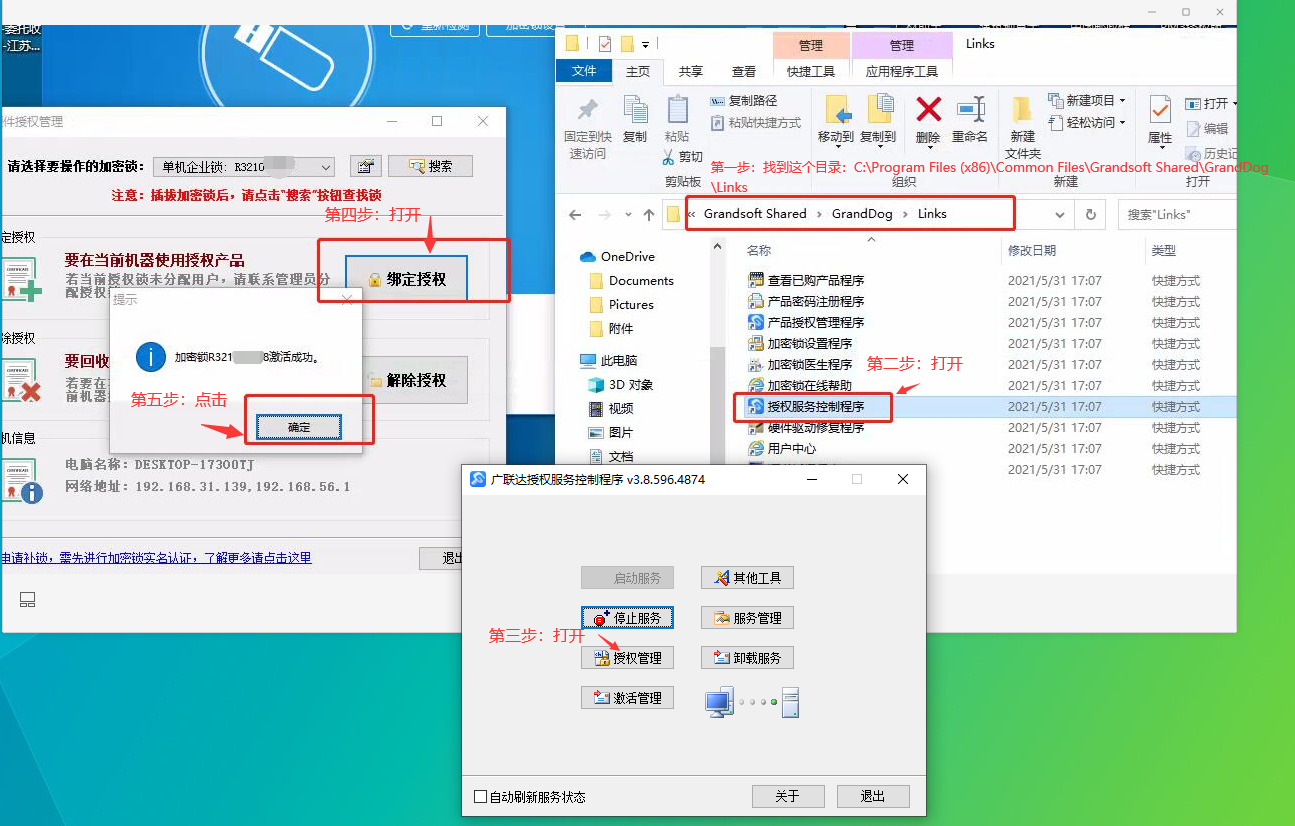
Task: Click the address bar refresh icon
Action: pyautogui.click(x=1091, y=215)
